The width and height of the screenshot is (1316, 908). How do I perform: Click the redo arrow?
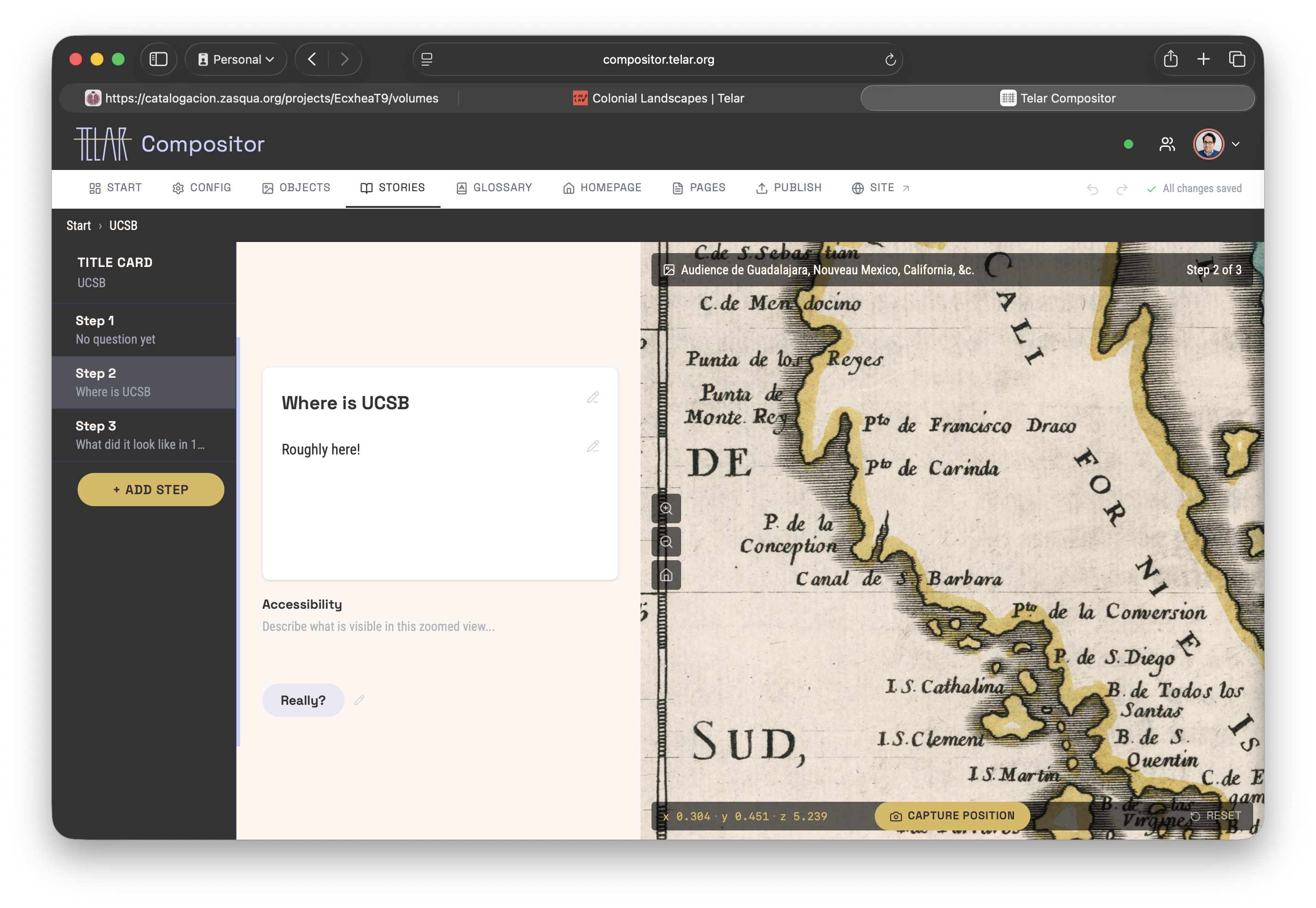(1122, 188)
